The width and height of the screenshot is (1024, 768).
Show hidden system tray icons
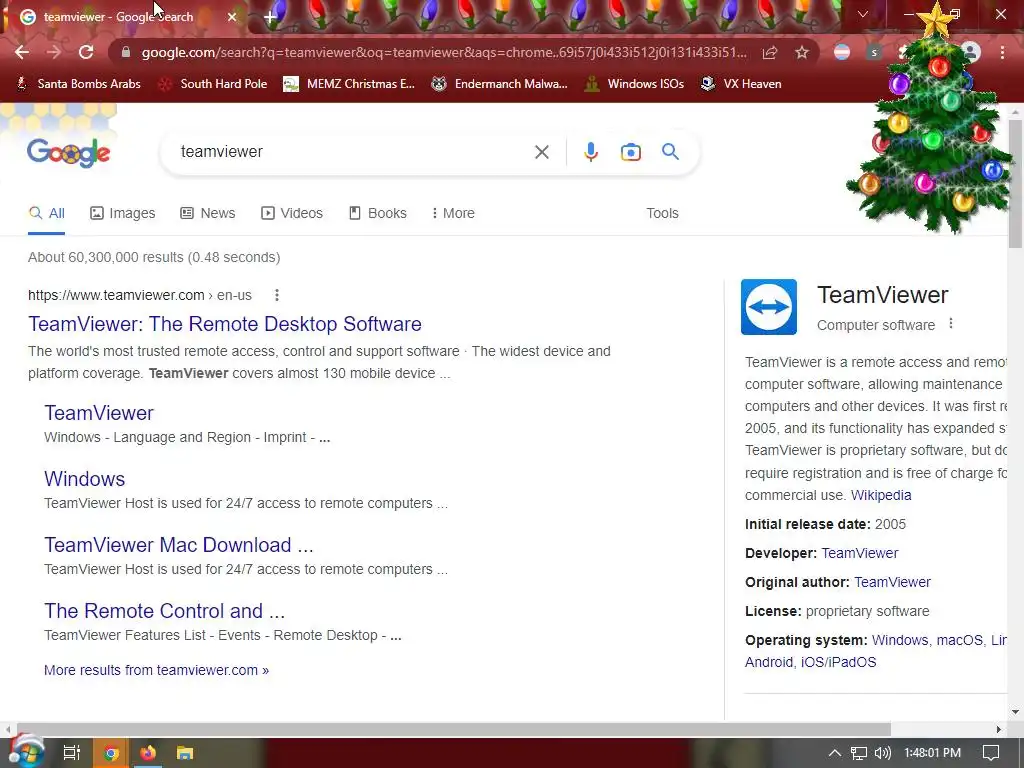[835, 753]
